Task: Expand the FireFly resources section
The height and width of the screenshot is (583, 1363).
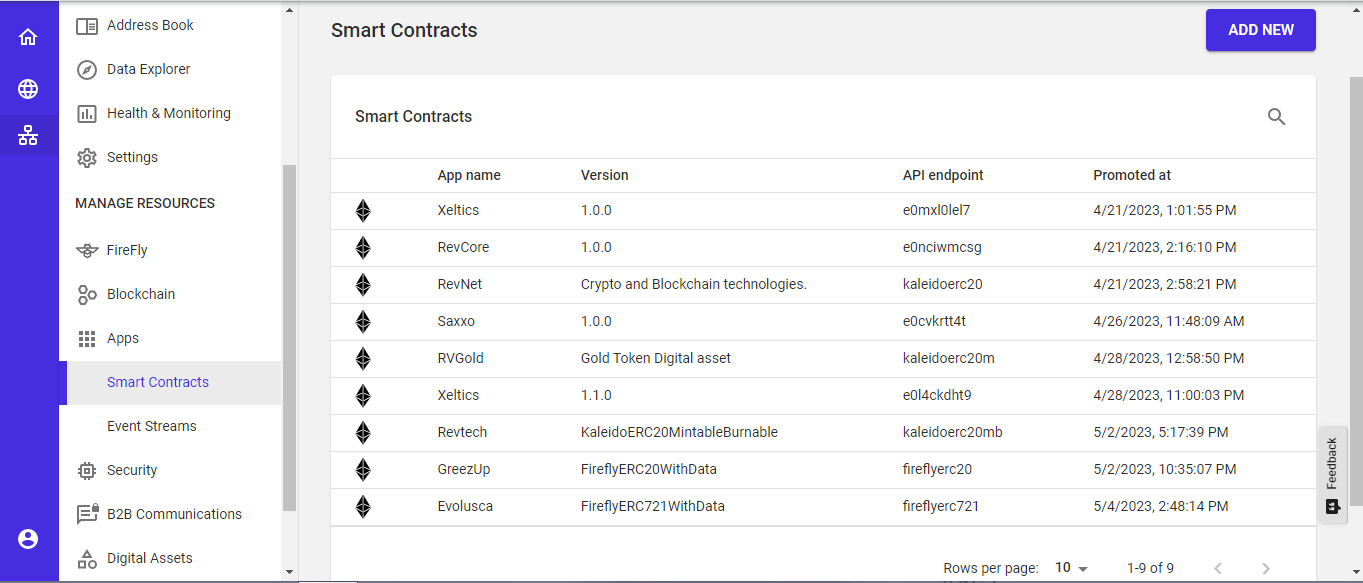Action: tap(127, 250)
